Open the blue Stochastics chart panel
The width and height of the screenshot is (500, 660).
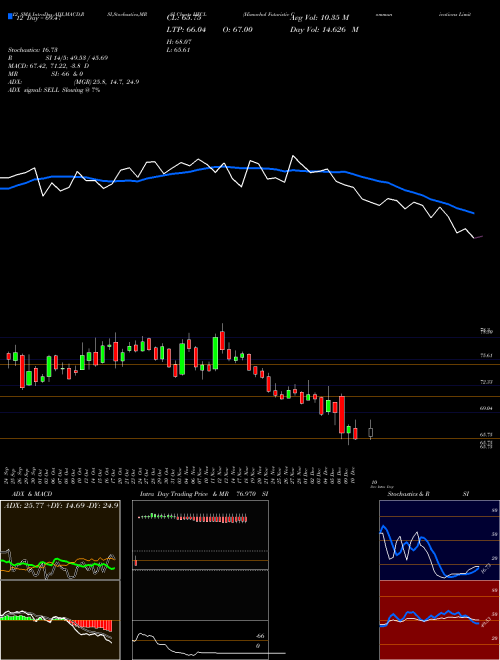pyautogui.click(x=439, y=540)
